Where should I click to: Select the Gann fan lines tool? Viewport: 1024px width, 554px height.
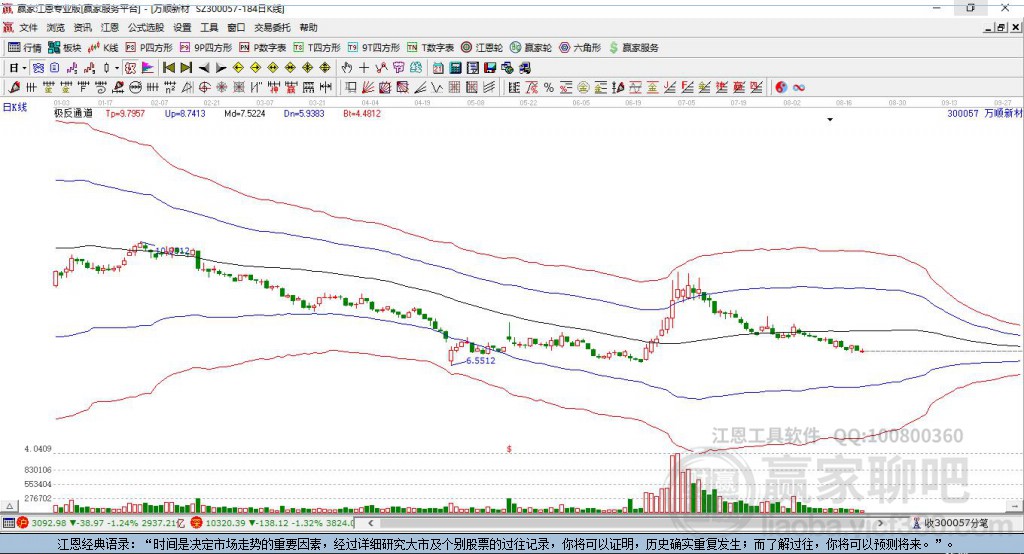(368, 88)
